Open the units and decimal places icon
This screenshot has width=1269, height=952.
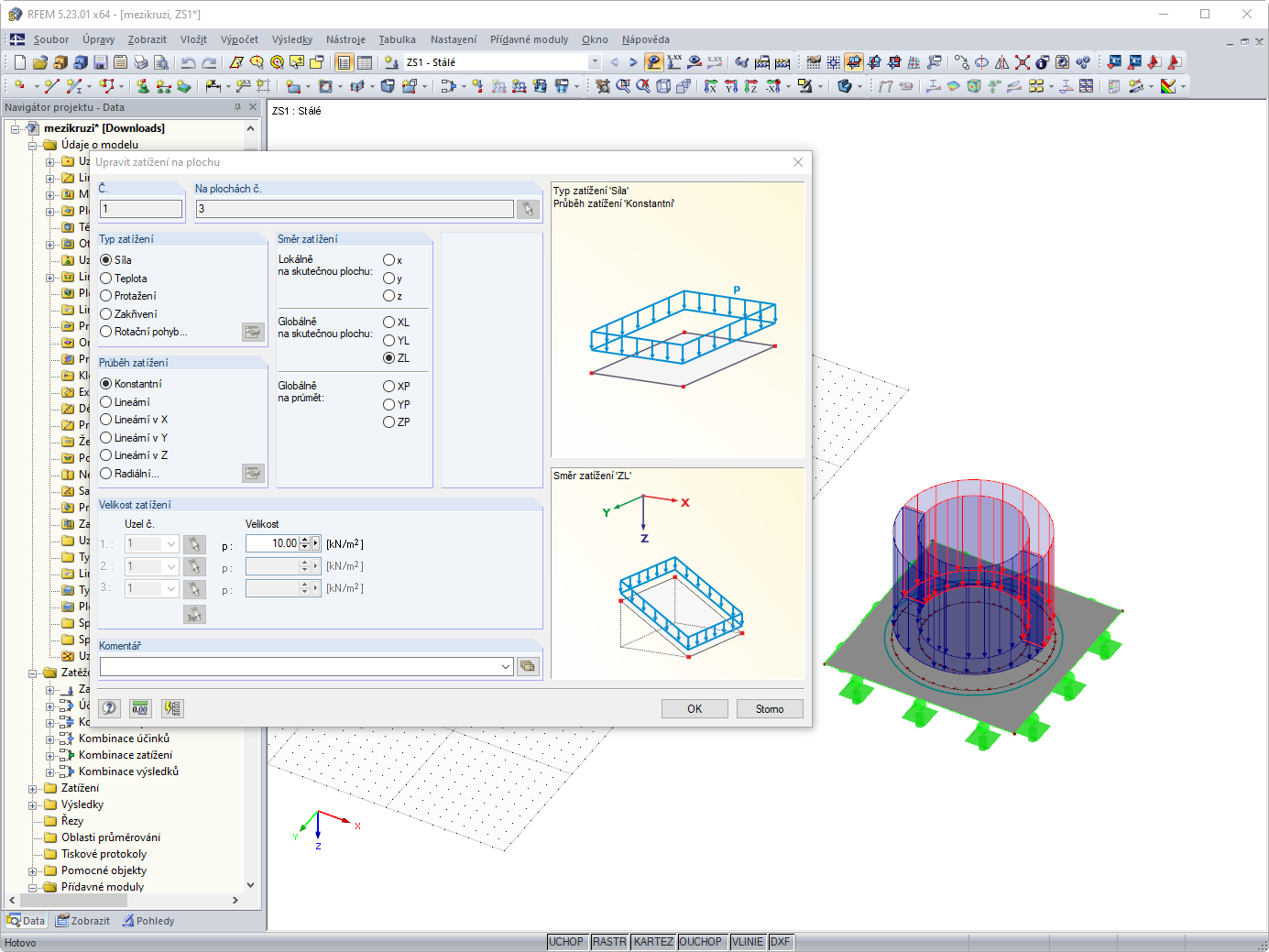[140, 708]
